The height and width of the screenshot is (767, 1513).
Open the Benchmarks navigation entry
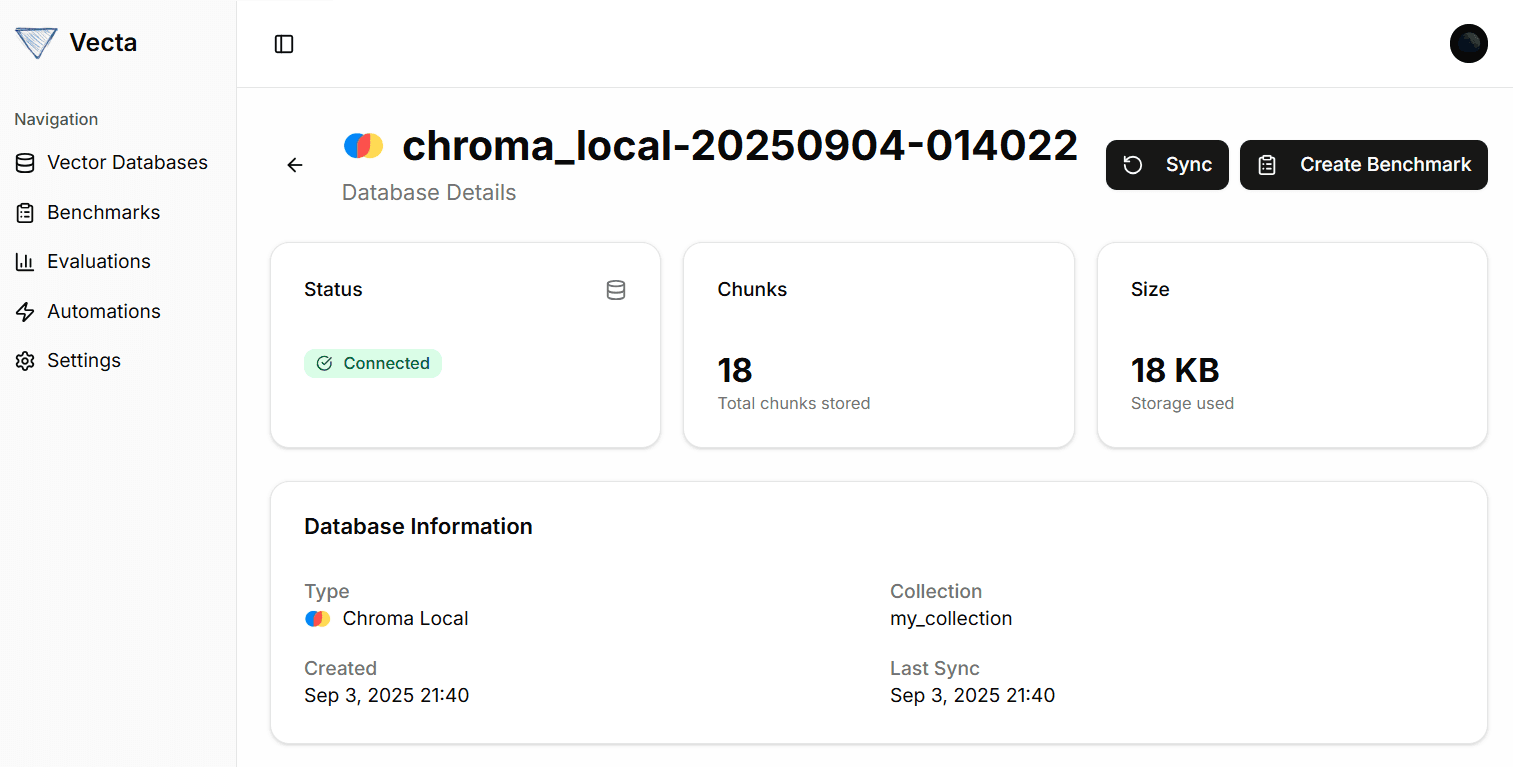(x=103, y=212)
